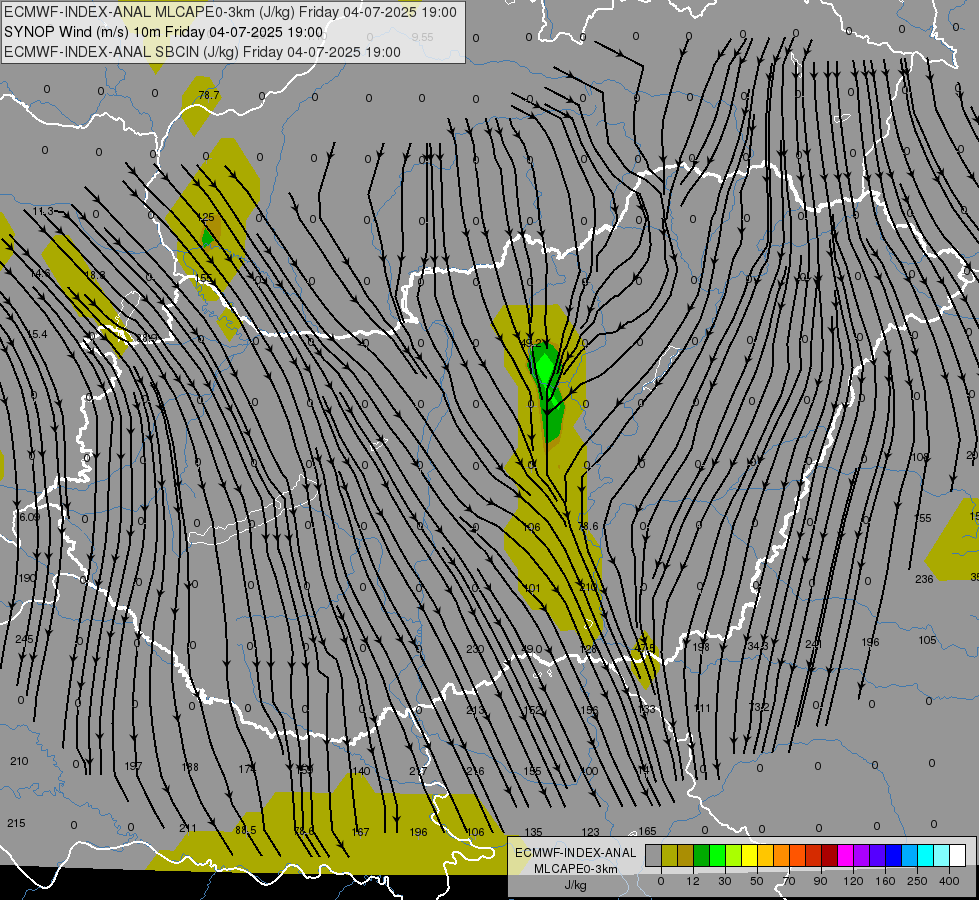Viewport: 979px width, 900px height.
Task: Click the map value '236'
Action: tap(924, 579)
